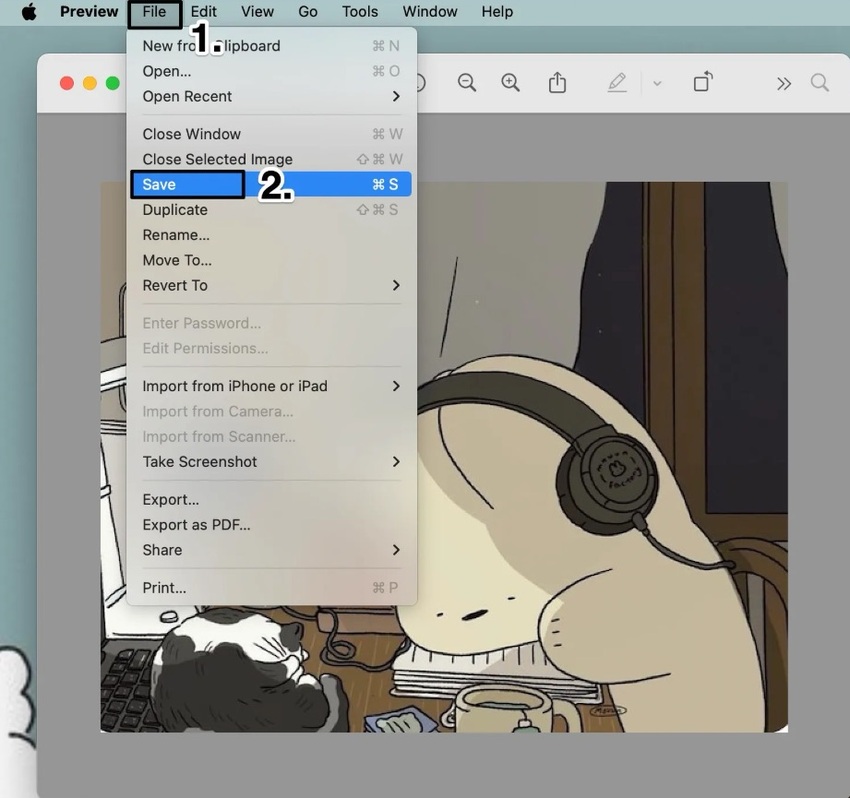
Task: Choose Rename... from the File menu
Action: pyautogui.click(x=271, y=235)
